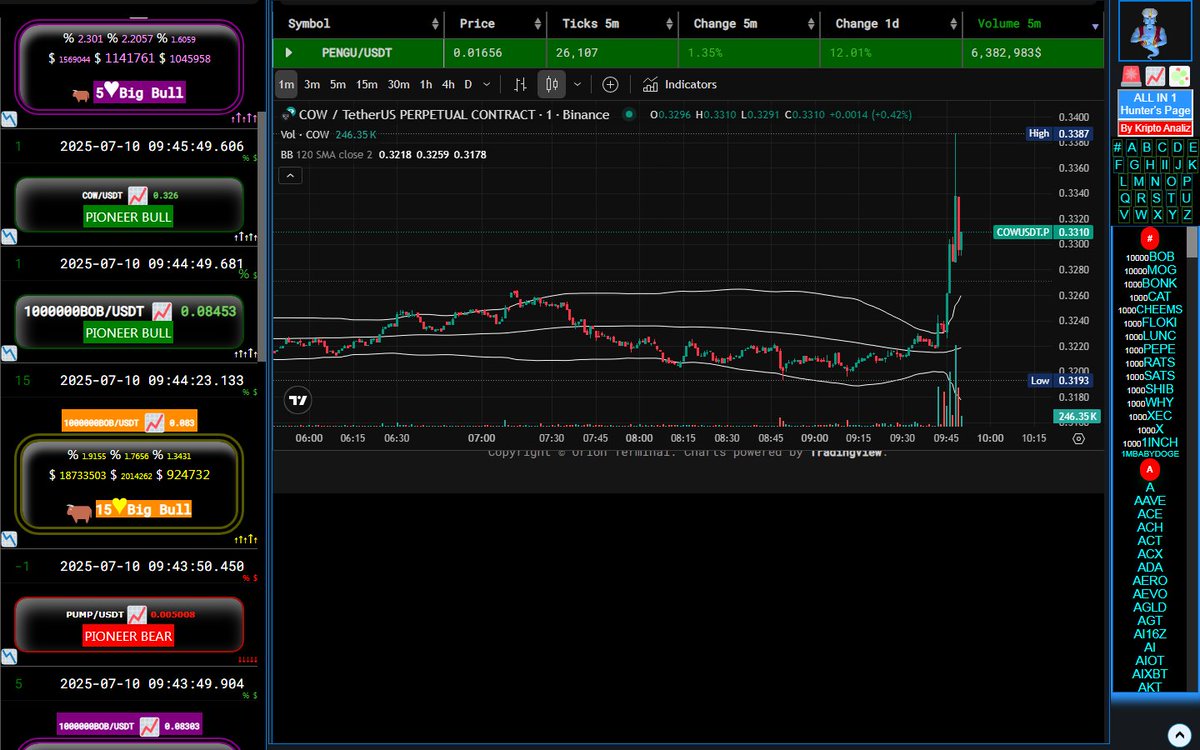This screenshot has width=1200, height=750.
Task: Select the 1h timeframe
Action: coord(426,84)
